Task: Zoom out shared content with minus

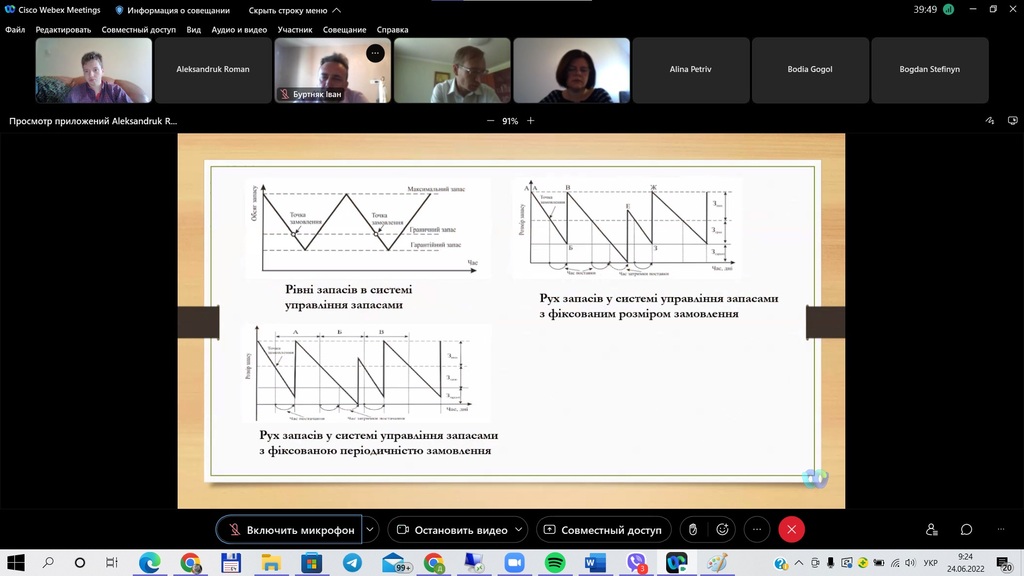Action: (490, 121)
